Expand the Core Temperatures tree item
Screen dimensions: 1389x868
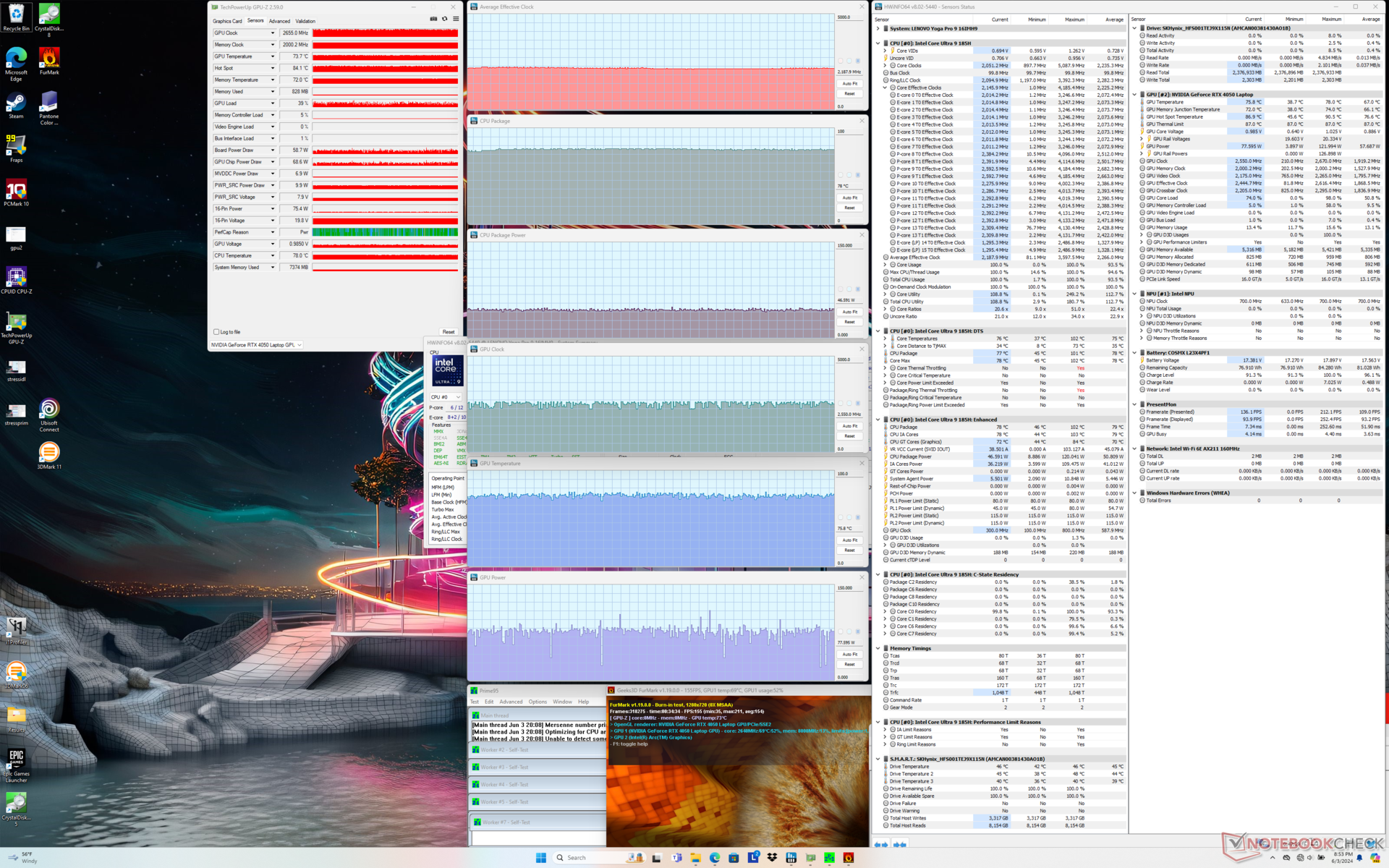[x=885, y=339]
